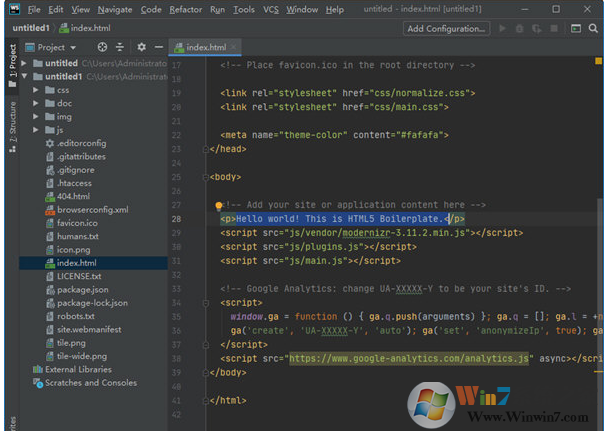Fold the body tag code block
Image resolution: width=605 pixels, height=431 pixels.
208,177
